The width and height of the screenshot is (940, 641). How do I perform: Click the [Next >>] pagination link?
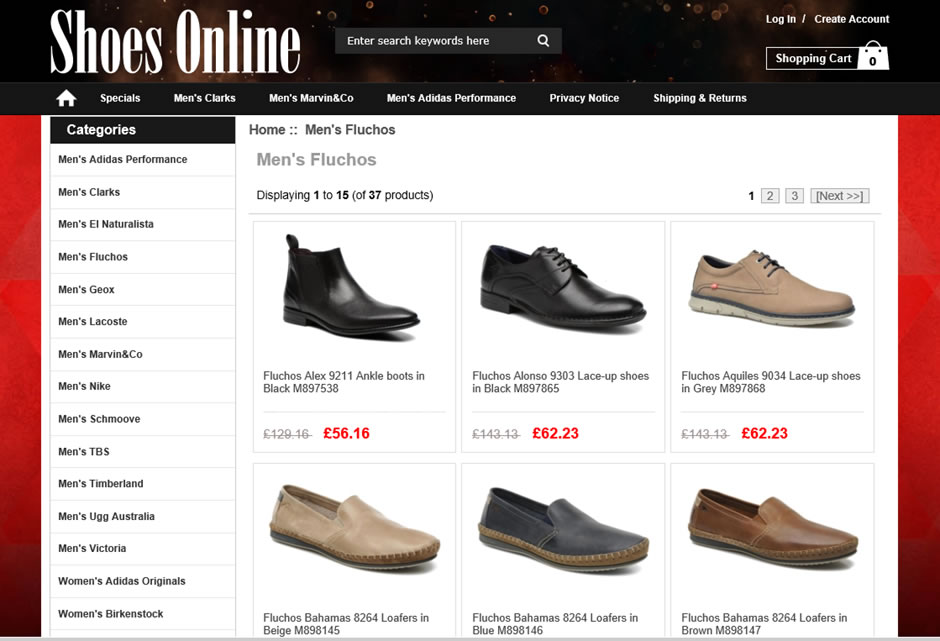coord(839,196)
